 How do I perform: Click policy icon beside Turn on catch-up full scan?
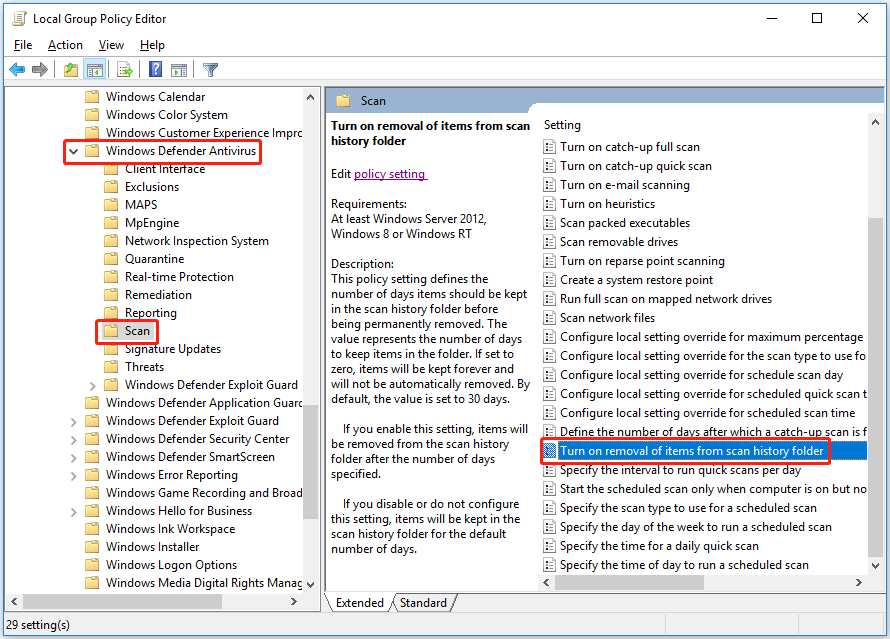549,147
